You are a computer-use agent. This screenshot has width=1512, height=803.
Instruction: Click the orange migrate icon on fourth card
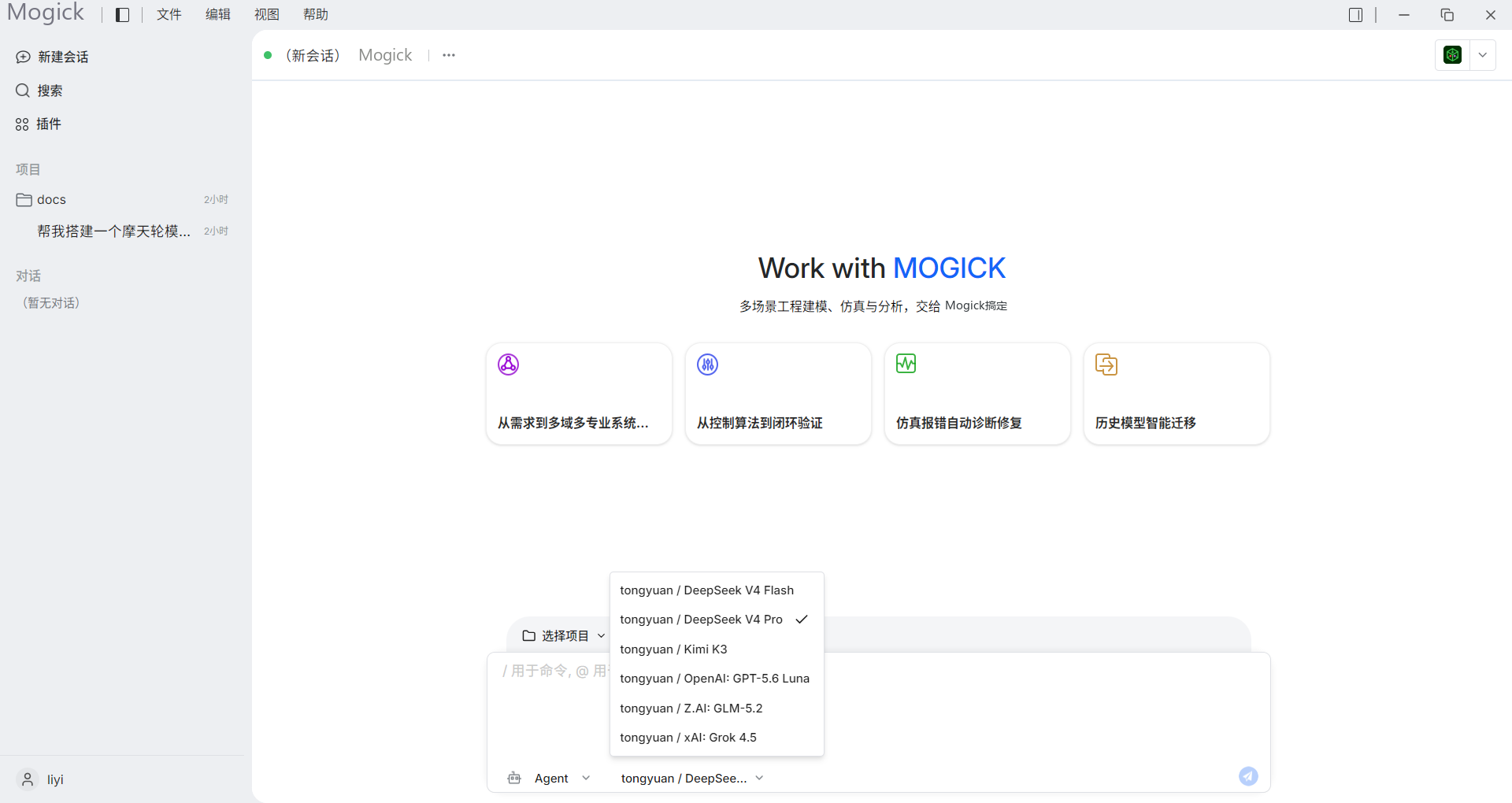[1106, 364]
